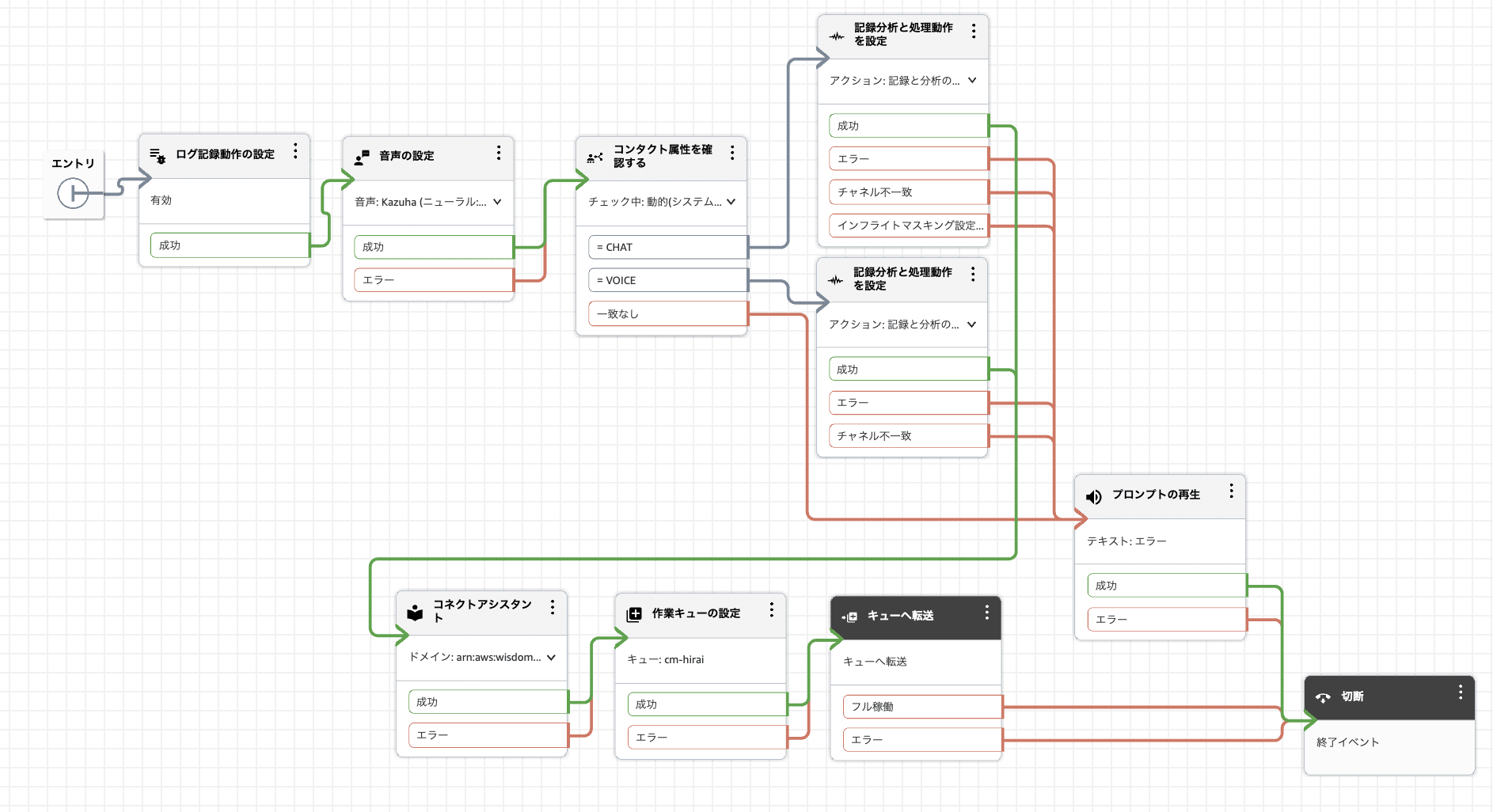
Task: Select the ログ記録動作の設定 block icon
Action: point(156,154)
